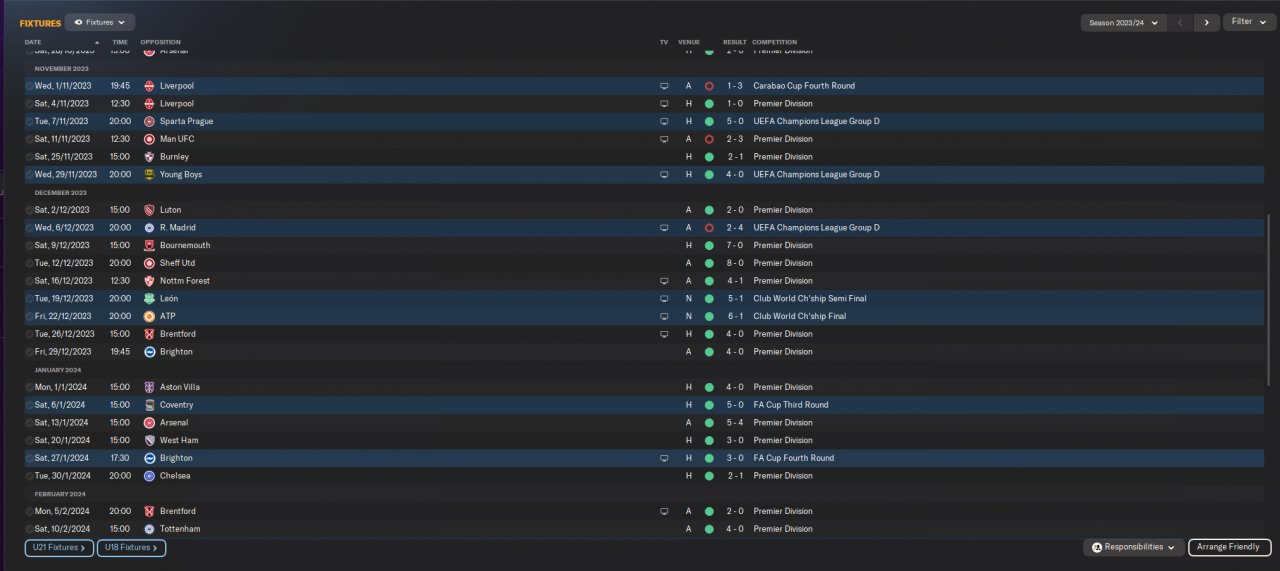Click the Arrange Friendly button
The image size is (1280, 571).
click(x=1229, y=548)
